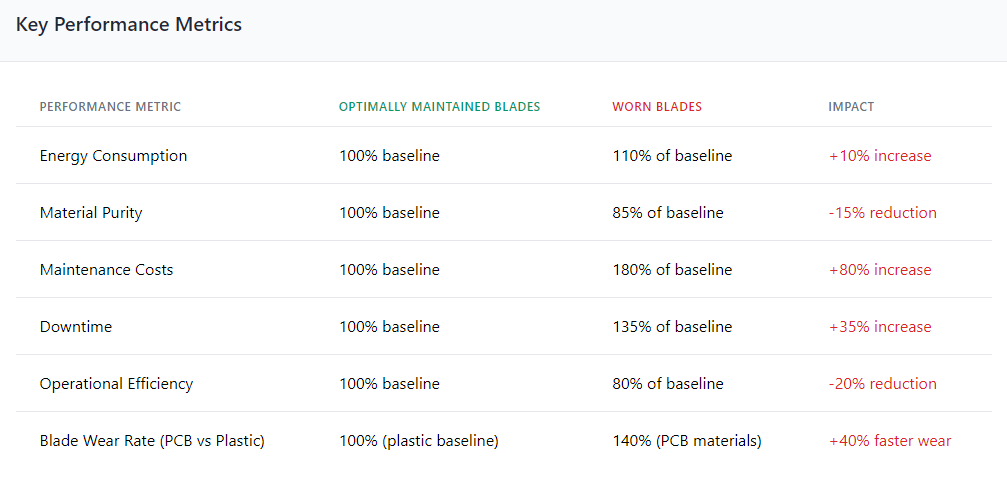Select the +40% faster wear value

coord(890,441)
